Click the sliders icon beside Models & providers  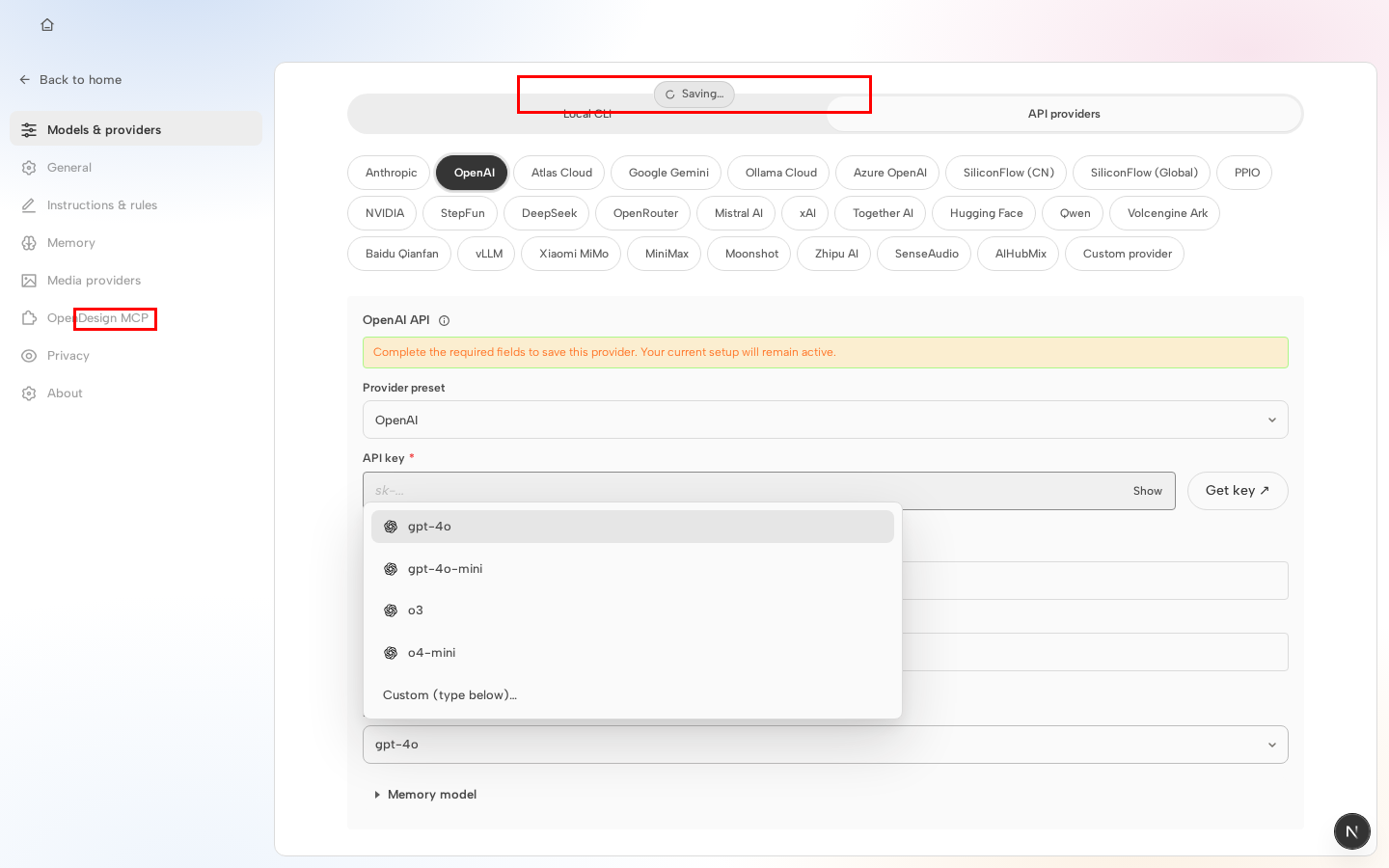29,130
